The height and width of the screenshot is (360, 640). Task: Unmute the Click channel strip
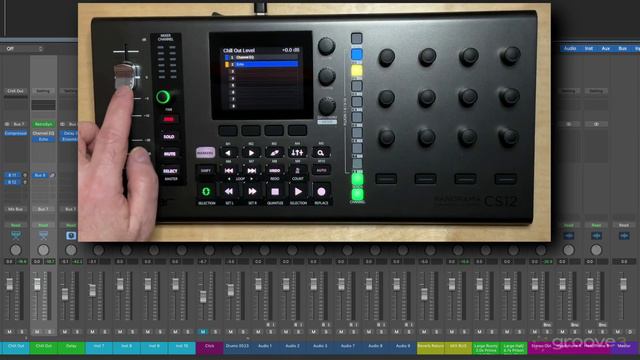point(203,332)
